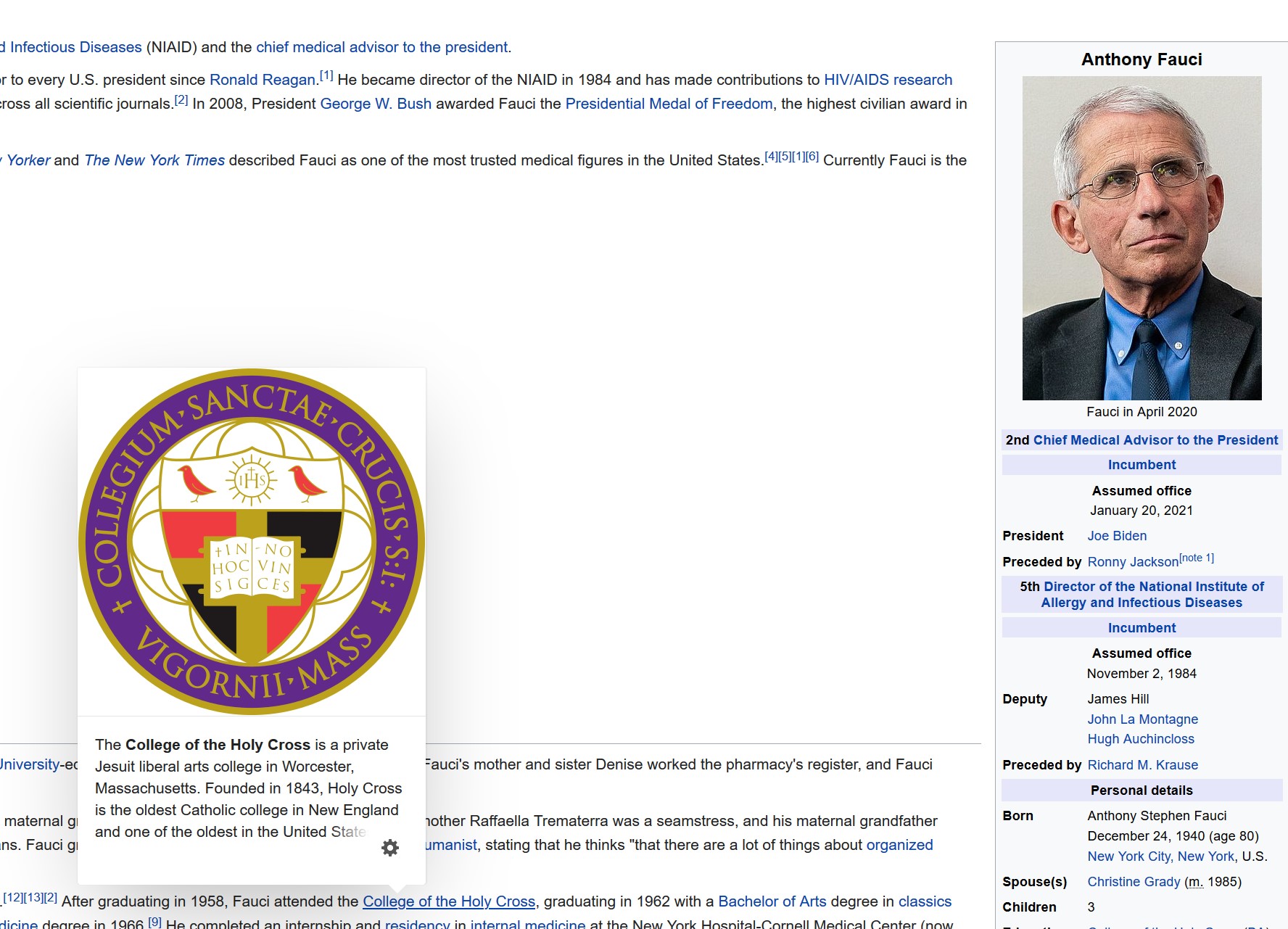This screenshot has height=929, width=1288.
Task: Select the date November 2, 1984
Action: [1142, 674]
